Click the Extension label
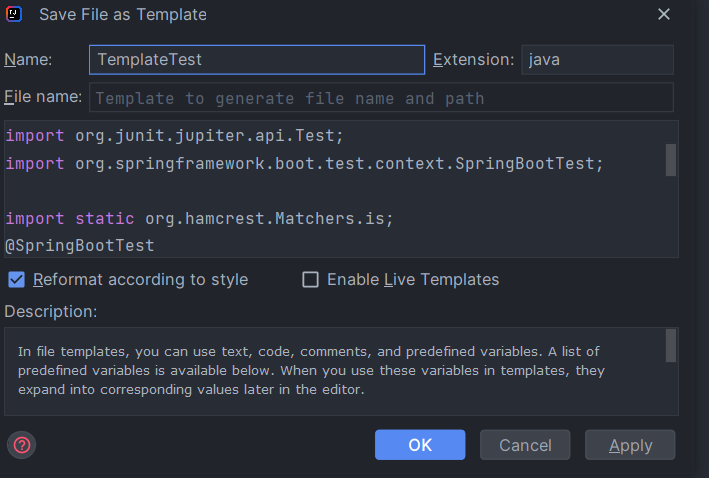 pyautogui.click(x=473, y=60)
